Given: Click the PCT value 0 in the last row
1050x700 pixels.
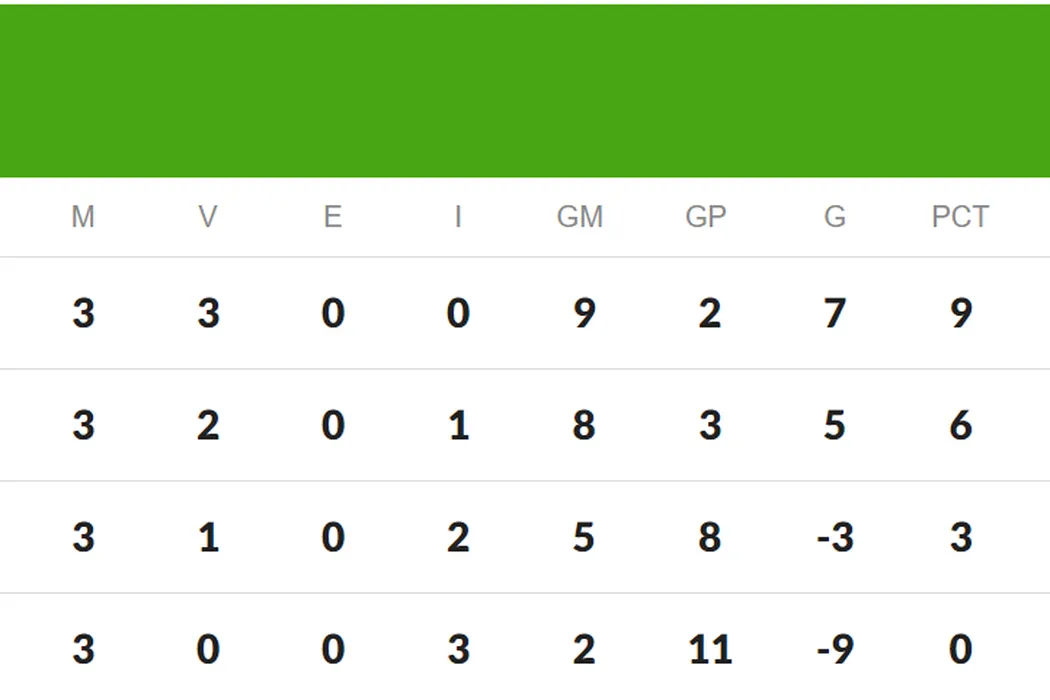Looking at the screenshot, I should (960, 650).
